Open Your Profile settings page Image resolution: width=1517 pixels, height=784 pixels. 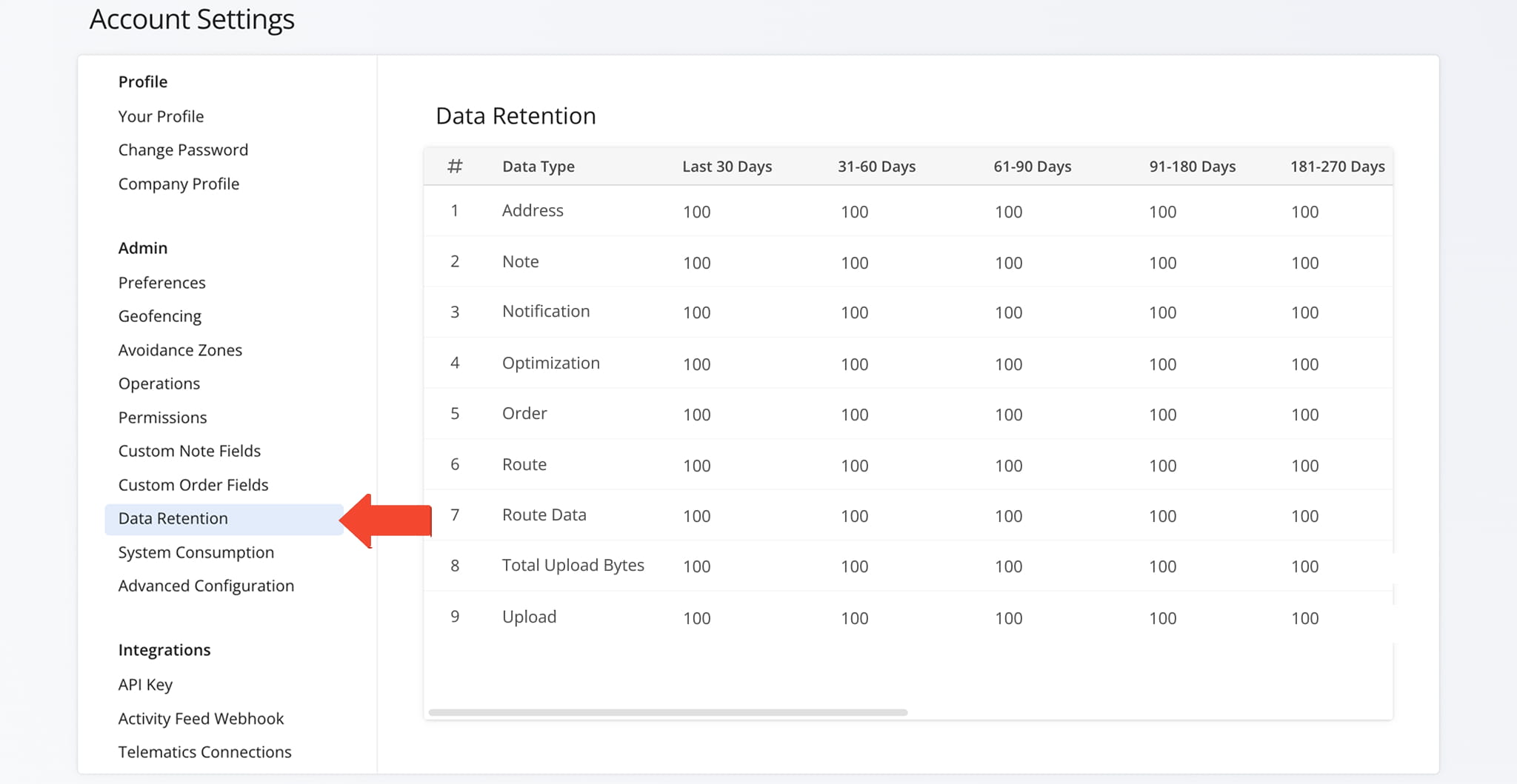pos(161,116)
